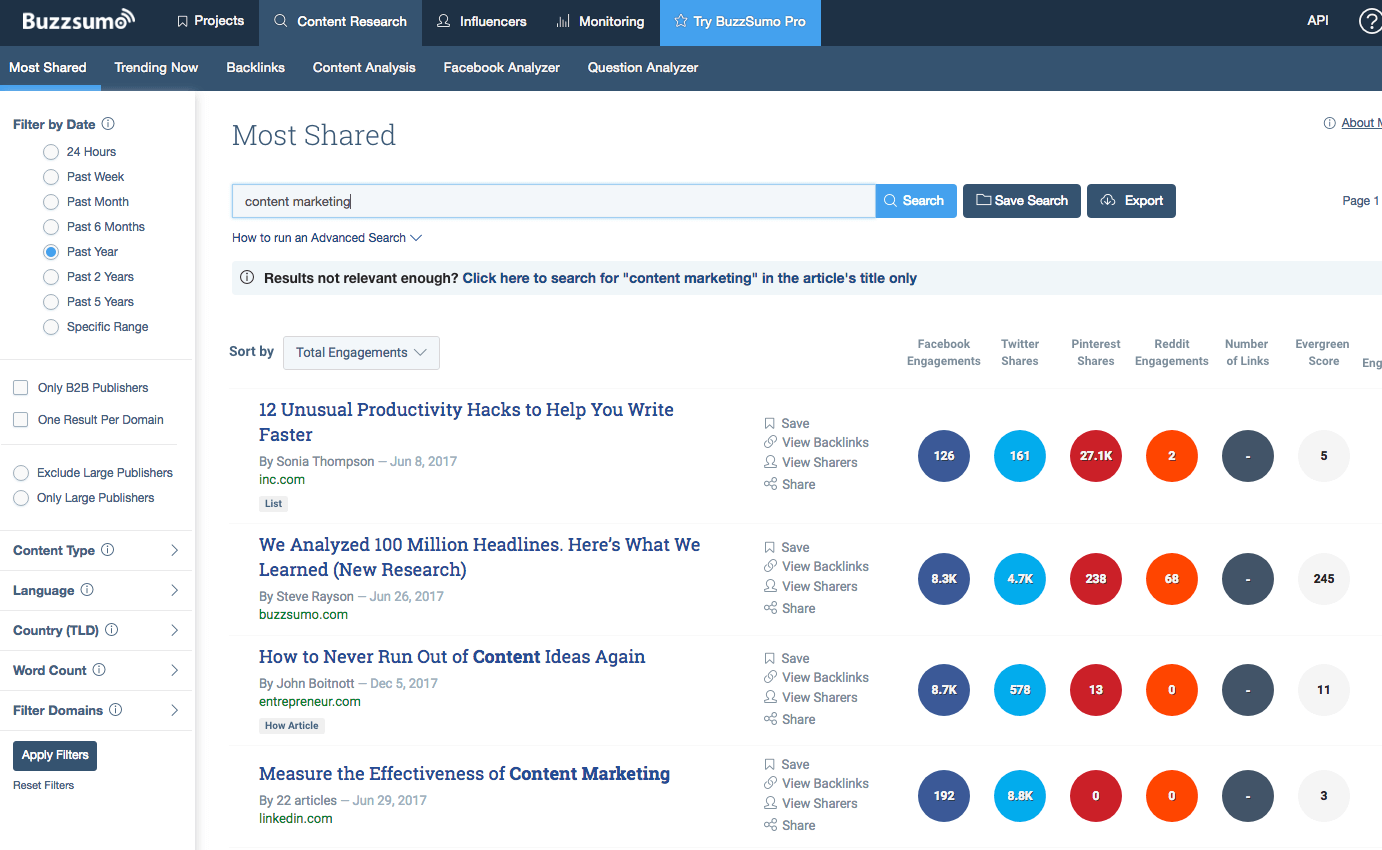Click the Export button

click(1131, 201)
